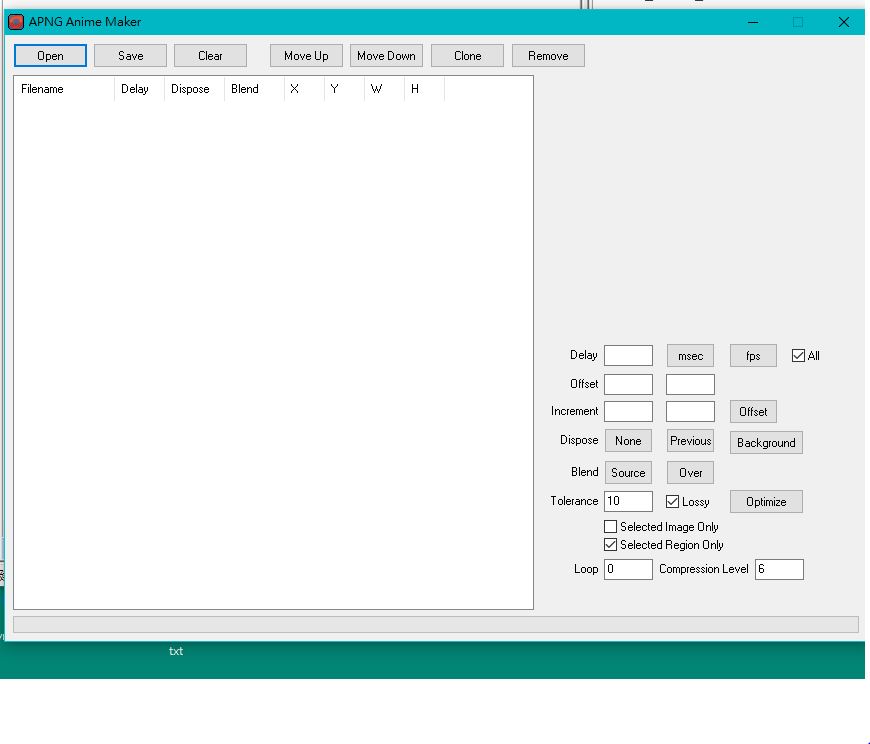
Task: Click the APNG Anime Maker app icon
Action: 16,22
